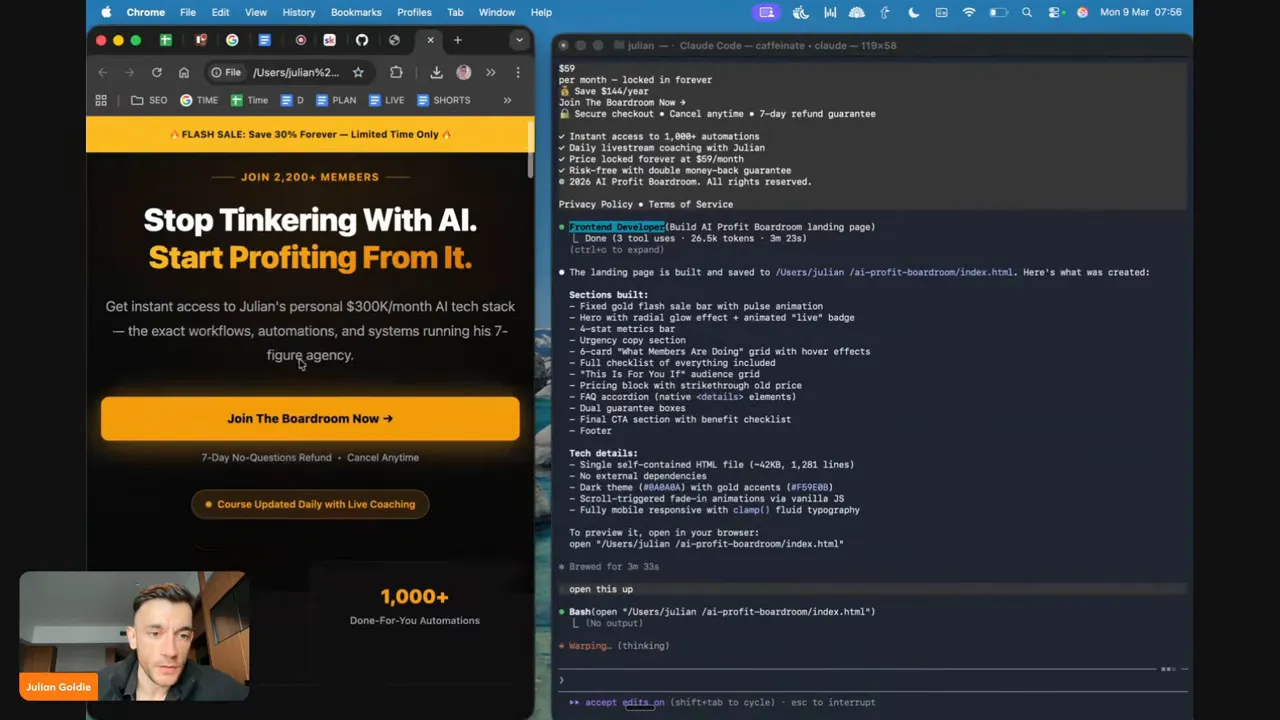Open the History menu
The width and height of the screenshot is (1280, 720).
tap(298, 12)
